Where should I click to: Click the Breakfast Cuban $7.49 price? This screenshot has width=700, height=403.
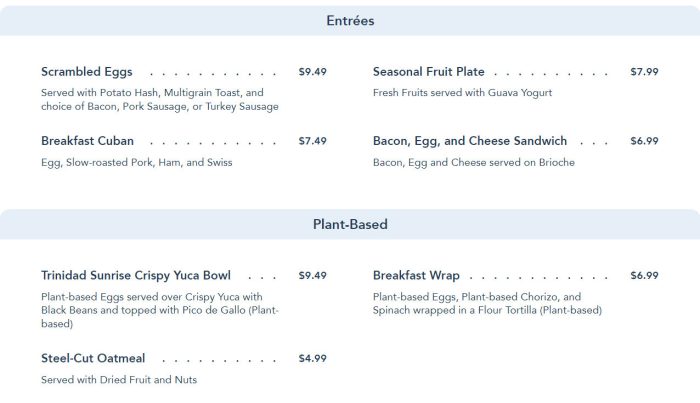(x=312, y=141)
